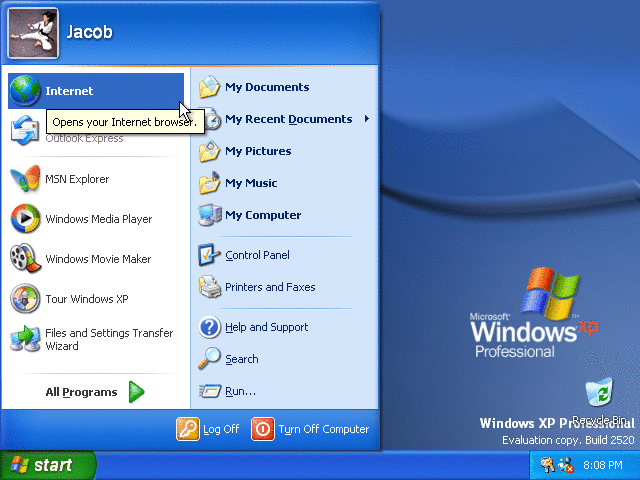Image resolution: width=640 pixels, height=480 pixels.
Task: Click the Tour Windows XP icon
Action: tap(25, 298)
